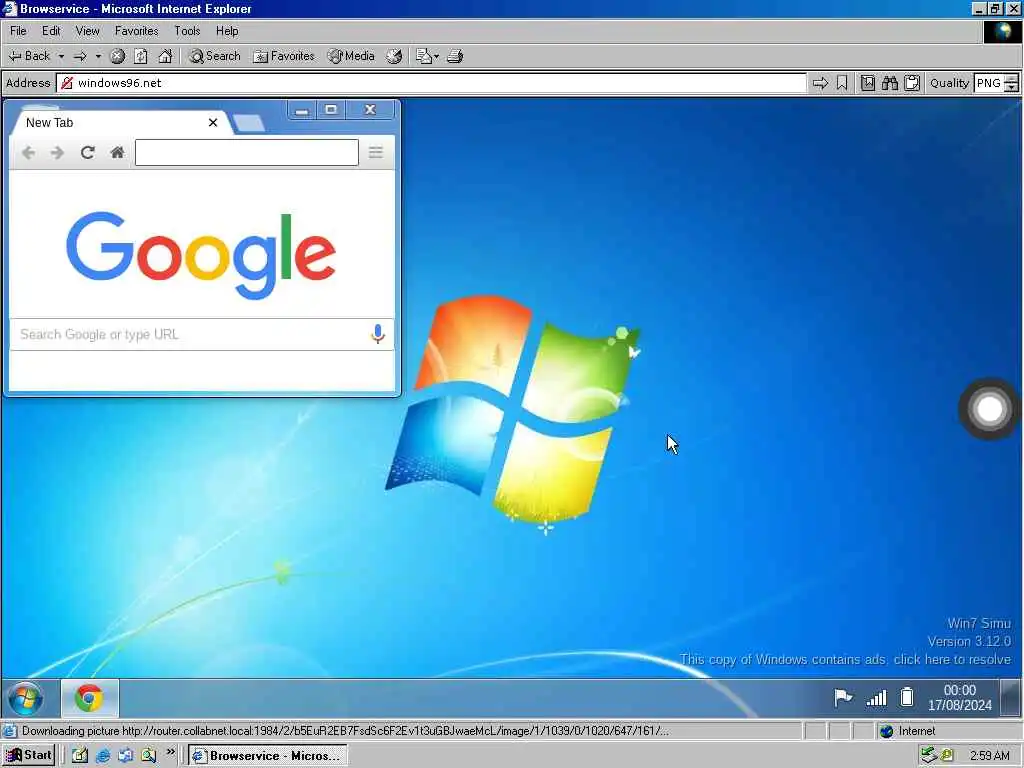Open the Tools menu
Image resolution: width=1024 pixels, height=768 pixels.
pos(187,31)
